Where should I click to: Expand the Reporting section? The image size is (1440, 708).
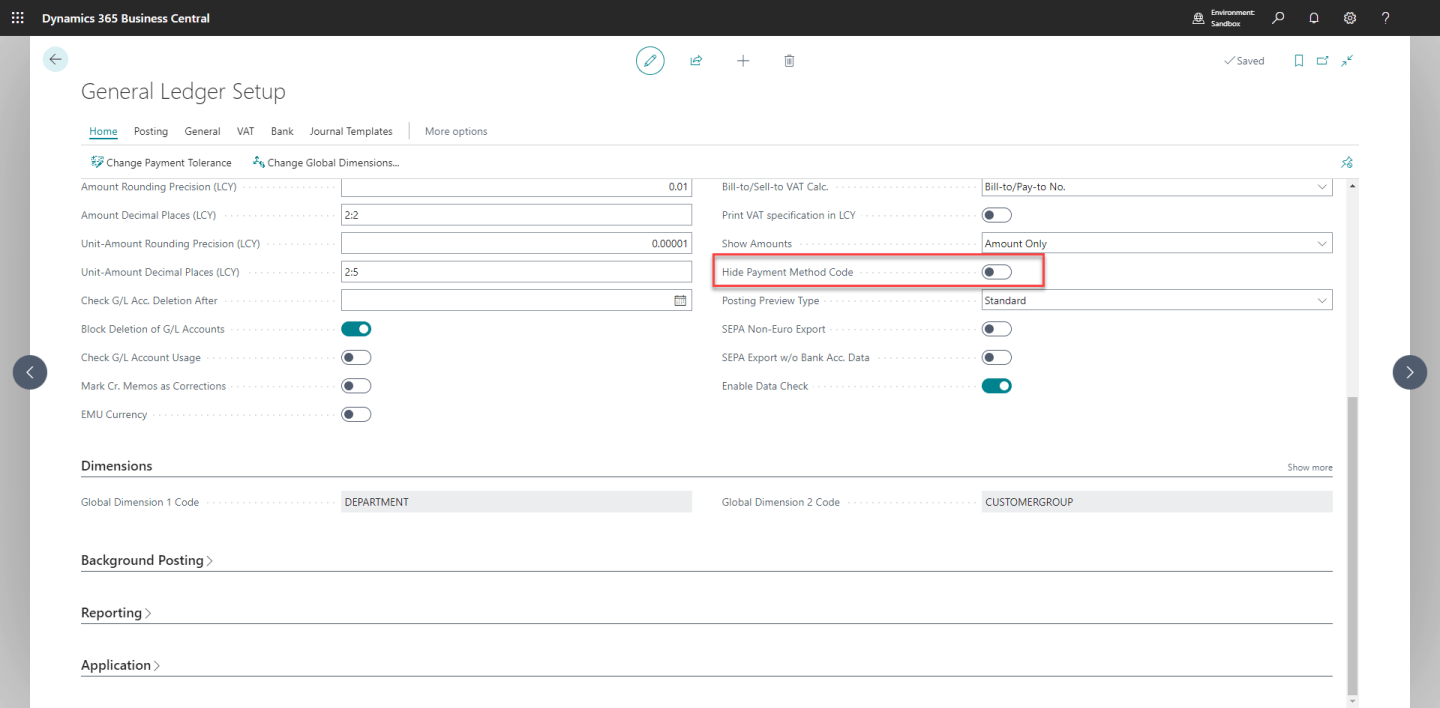(116, 613)
